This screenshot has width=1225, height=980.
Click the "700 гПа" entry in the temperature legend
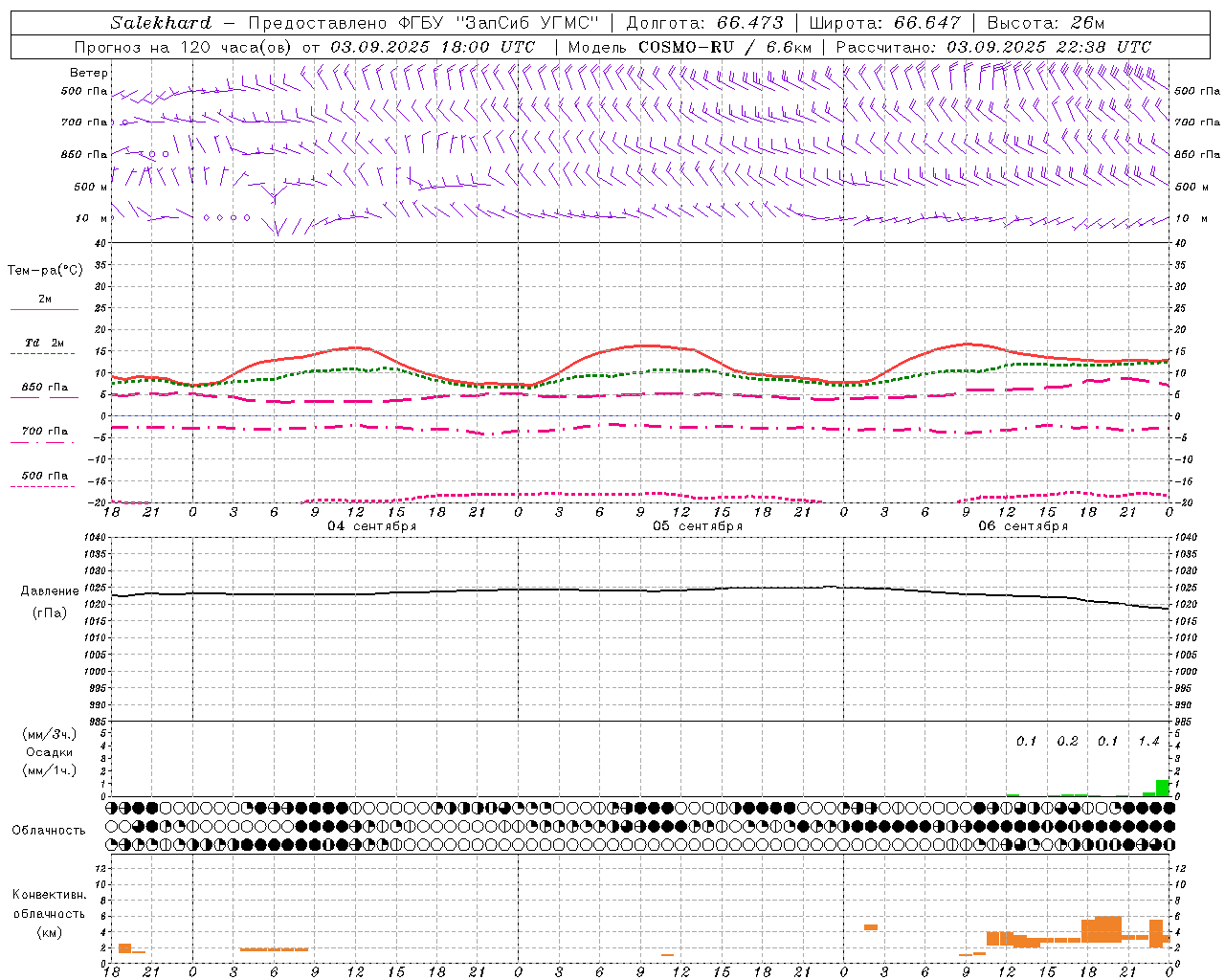pos(44,432)
